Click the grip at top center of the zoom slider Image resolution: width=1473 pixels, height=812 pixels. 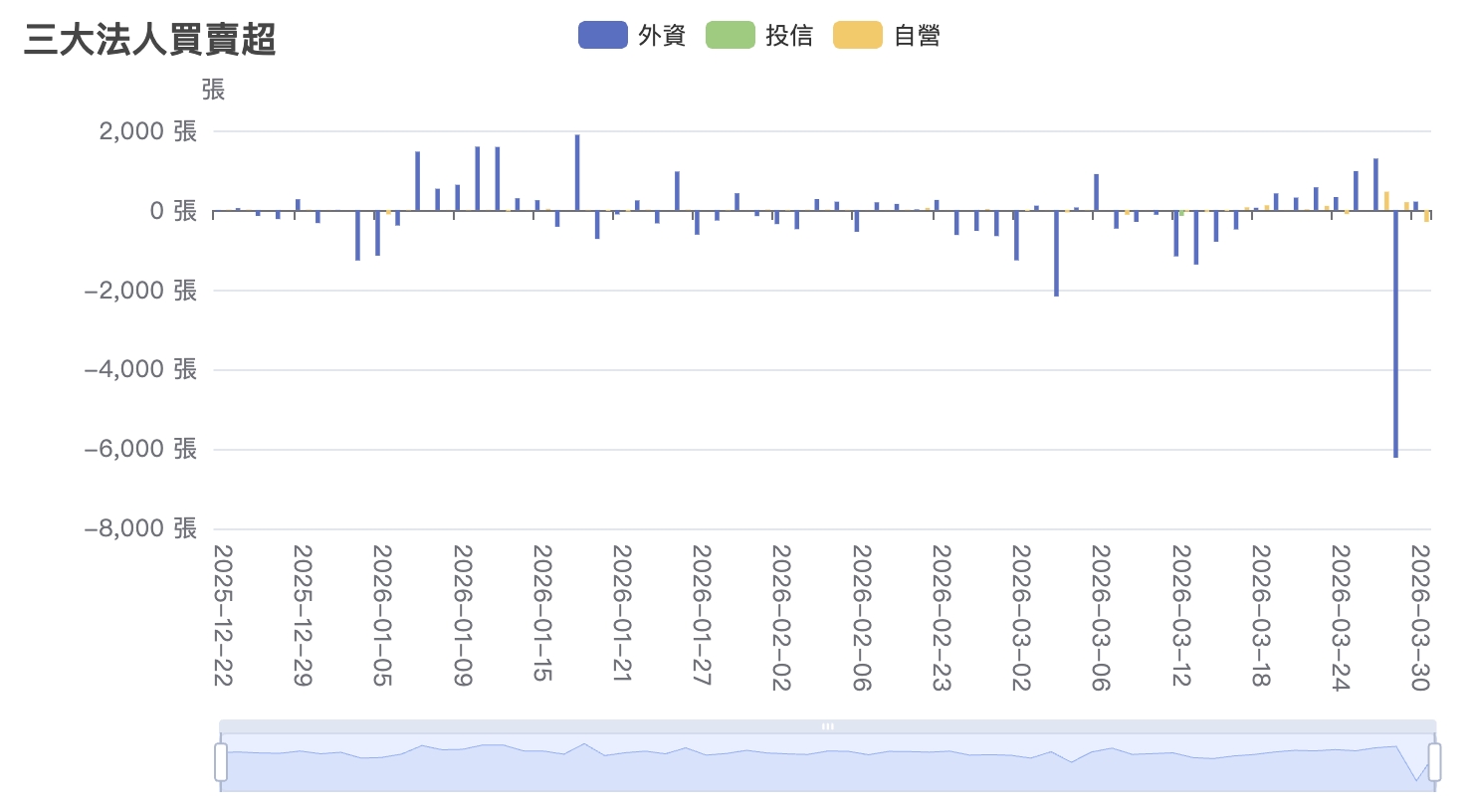[827, 726]
